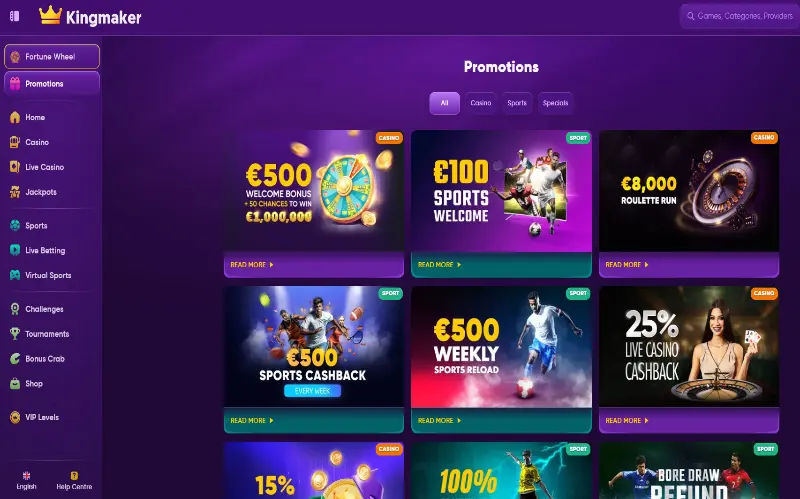The width and height of the screenshot is (800, 499).
Task: Select the Promotions gift icon
Action: point(15,84)
